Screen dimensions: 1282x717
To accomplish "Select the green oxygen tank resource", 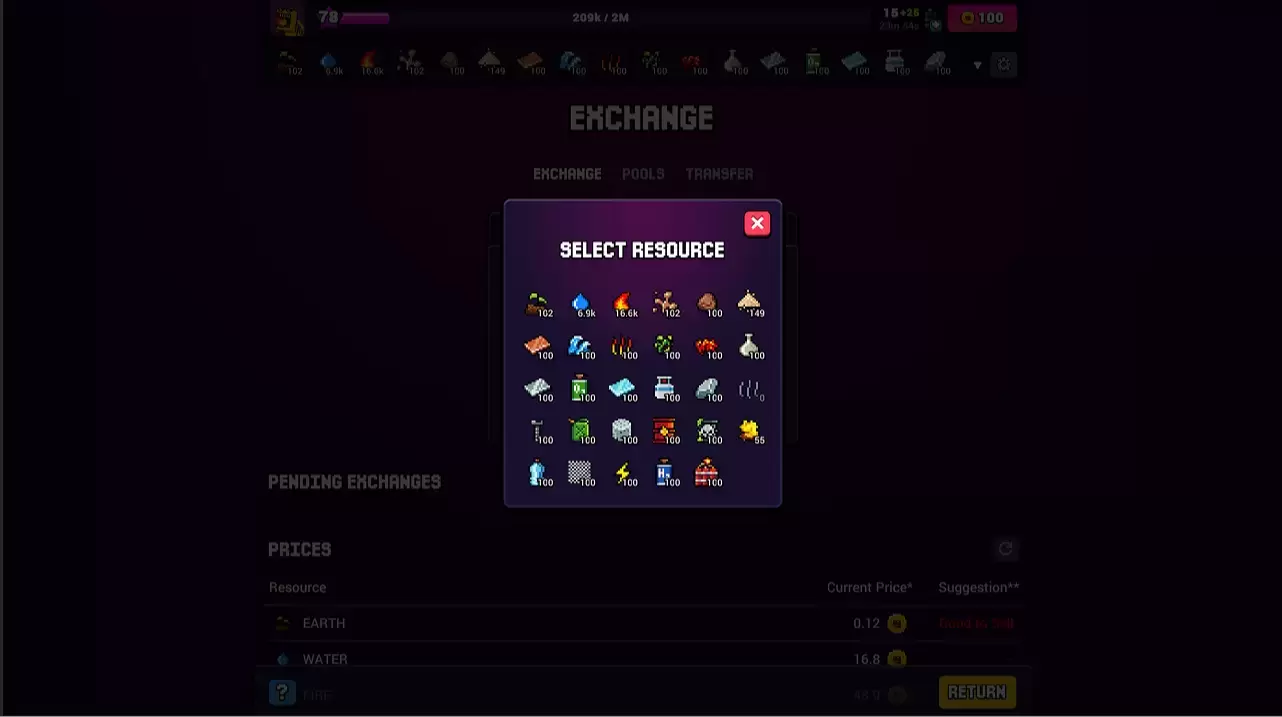I will click(582, 389).
